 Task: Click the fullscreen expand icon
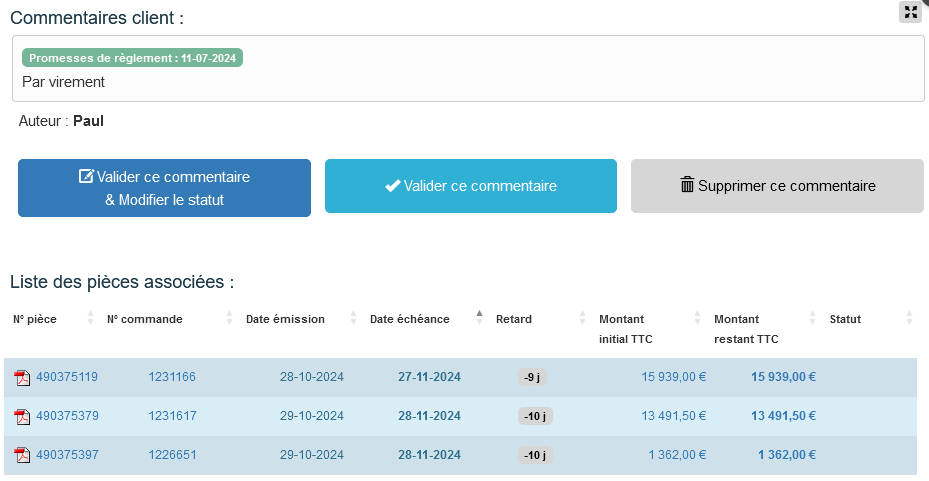(910, 12)
